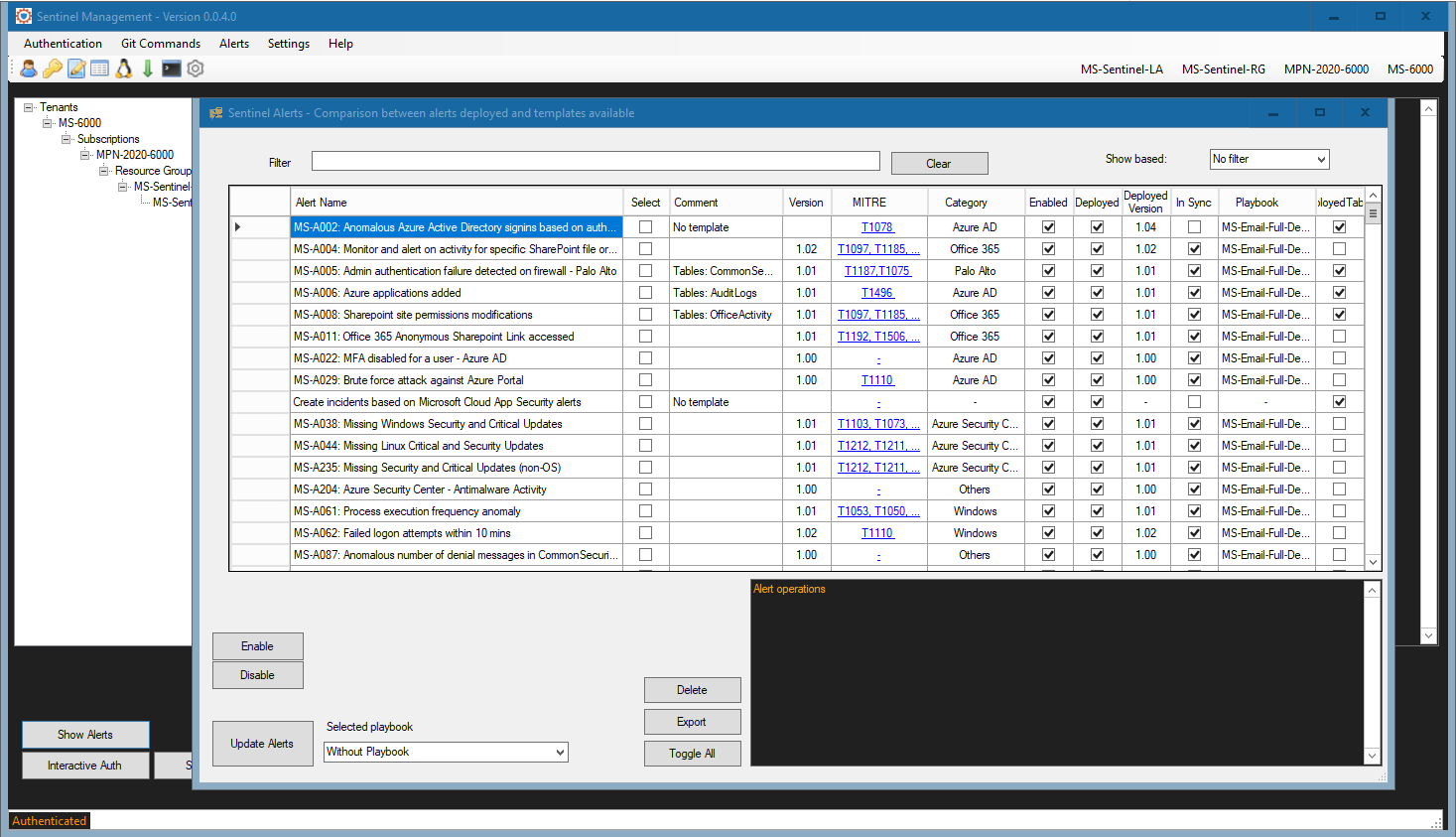Open the Authentication menu
Image resolution: width=1456 pixels, height=837 pixels.
pos(63,44)
